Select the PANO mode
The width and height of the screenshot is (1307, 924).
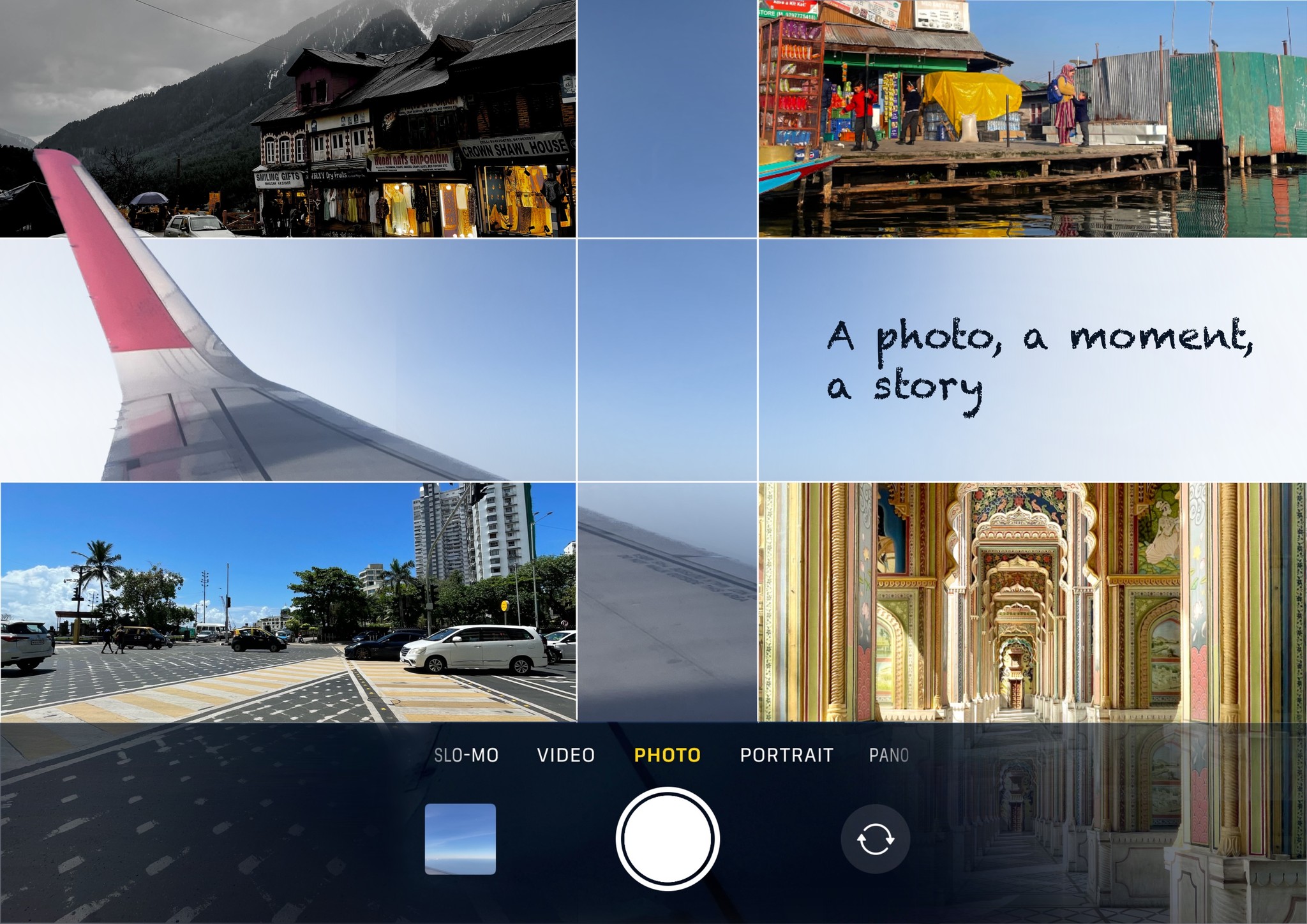tap(888, 756)
